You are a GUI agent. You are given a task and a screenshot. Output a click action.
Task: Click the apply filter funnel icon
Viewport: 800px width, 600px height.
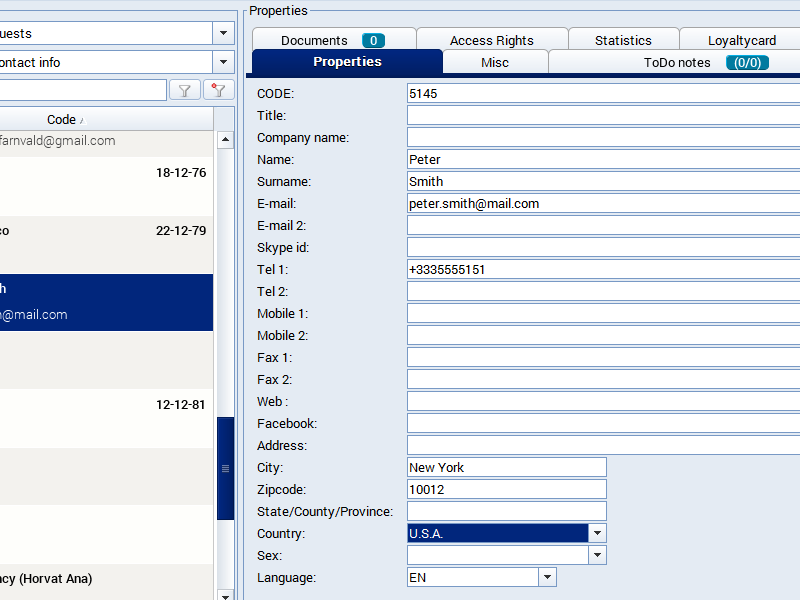[x=185, y=90]
